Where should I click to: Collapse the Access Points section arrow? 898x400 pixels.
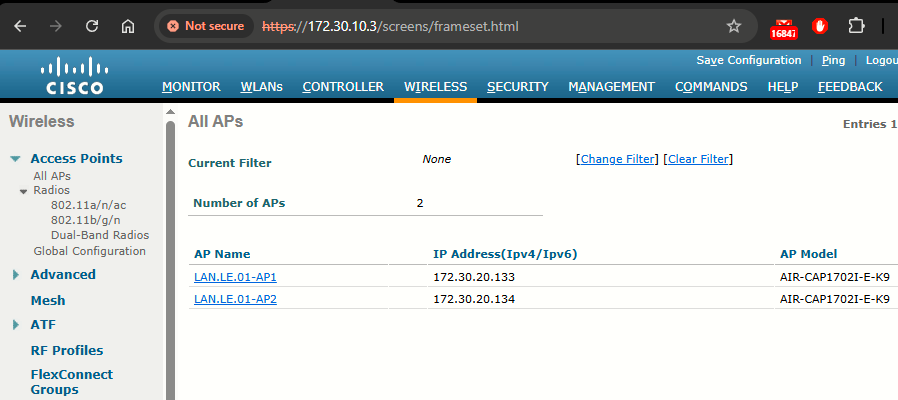coord(16,159)
